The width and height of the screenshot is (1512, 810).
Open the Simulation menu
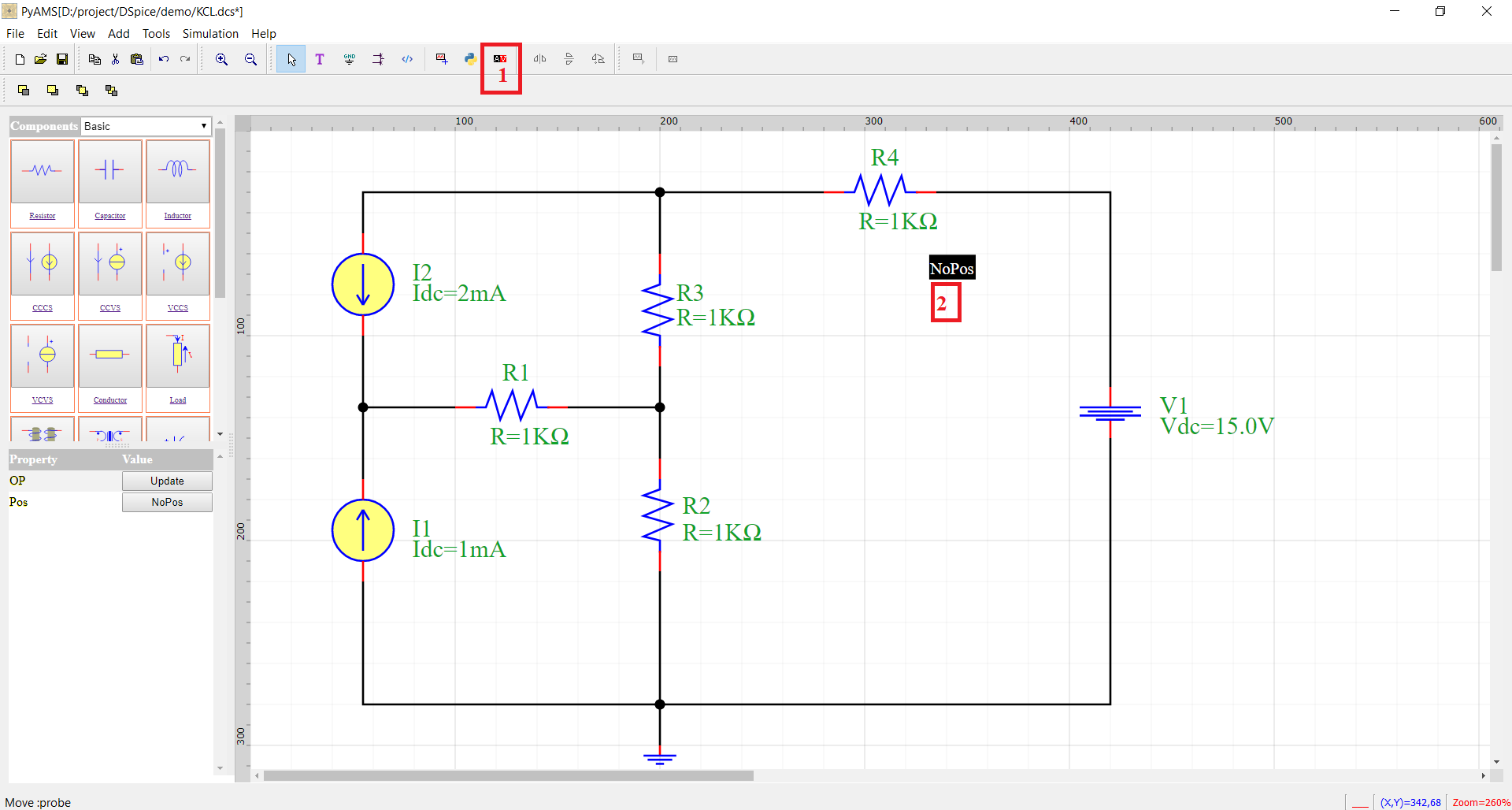pyautogui.click(x=210, y=34)
